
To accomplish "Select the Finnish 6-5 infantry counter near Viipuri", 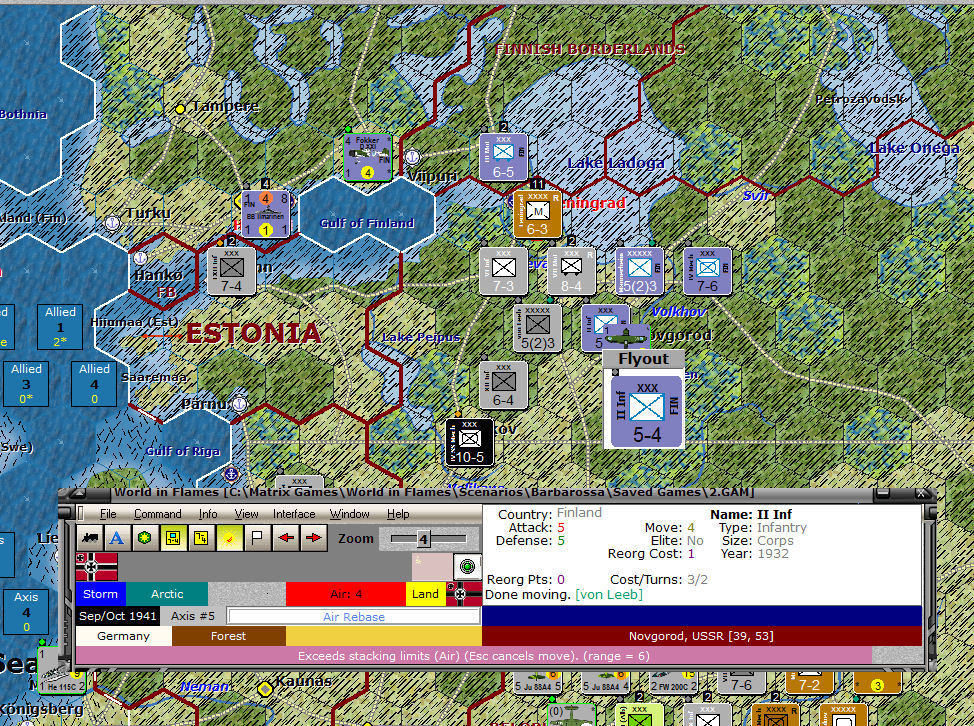I will (503, 157).
